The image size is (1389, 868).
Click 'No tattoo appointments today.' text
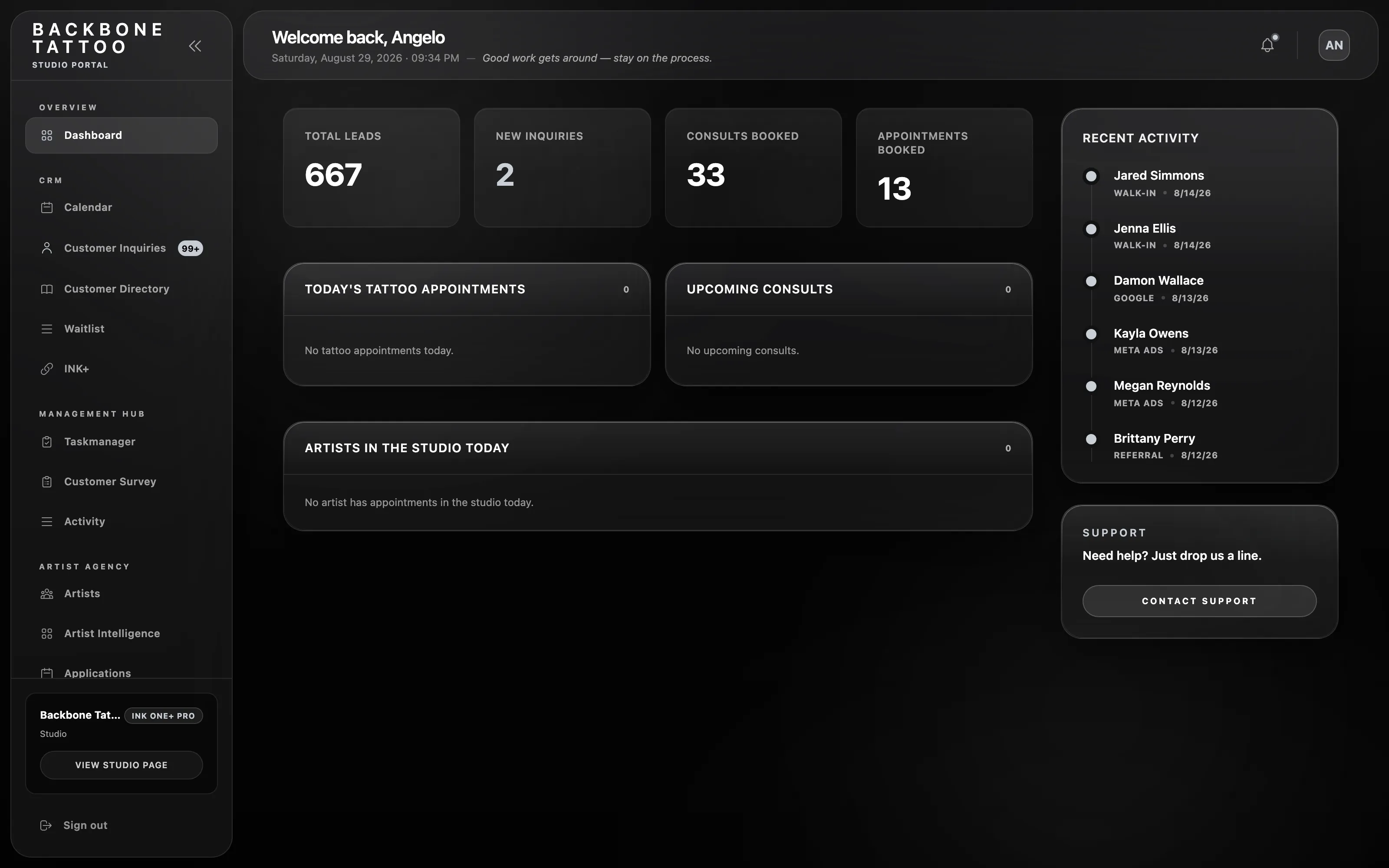[379, 350]
